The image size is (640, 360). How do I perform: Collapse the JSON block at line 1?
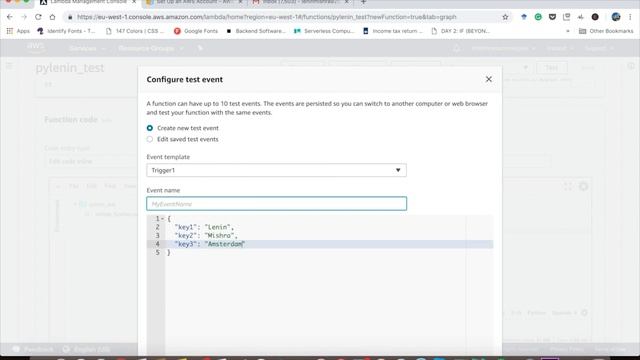click(x=162, y=219)
